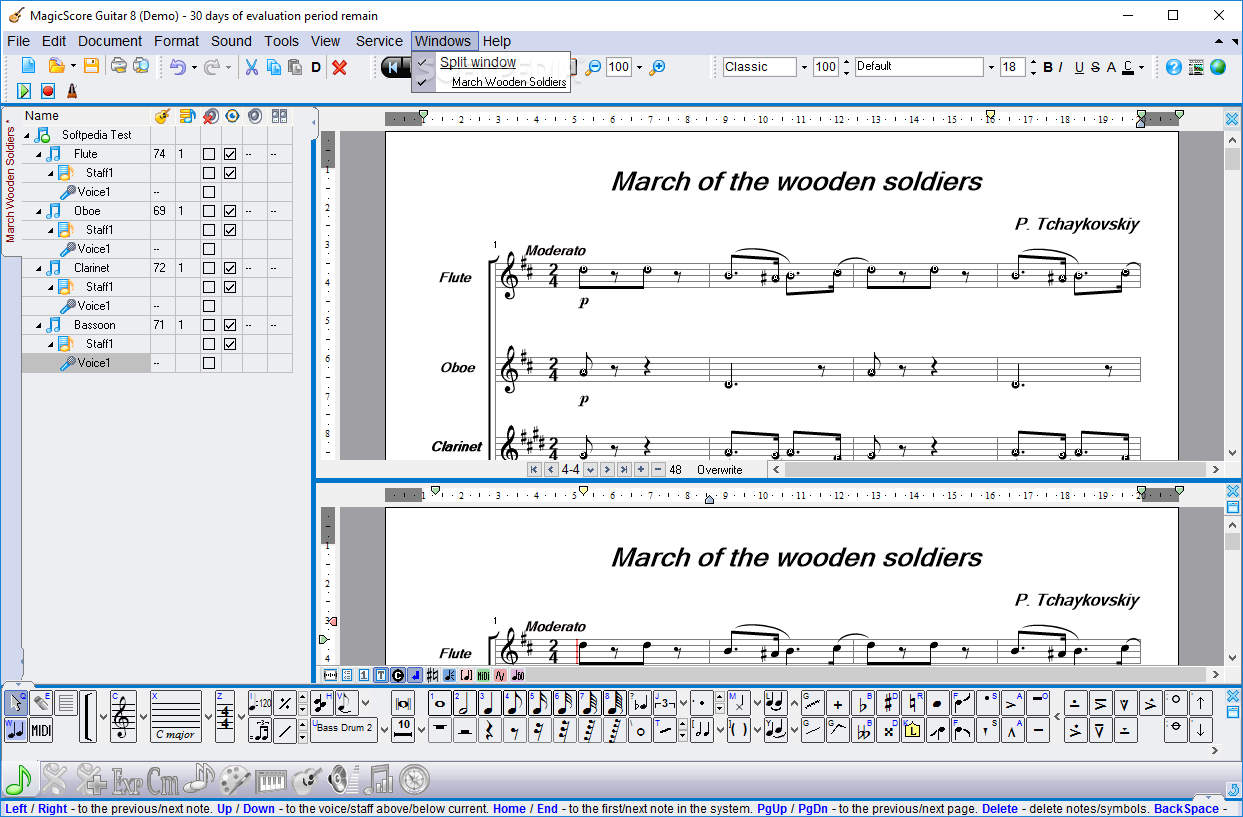Screen dimensions: 1243x817
Task: Open the guitar panel icon
Action: (306, 778)
